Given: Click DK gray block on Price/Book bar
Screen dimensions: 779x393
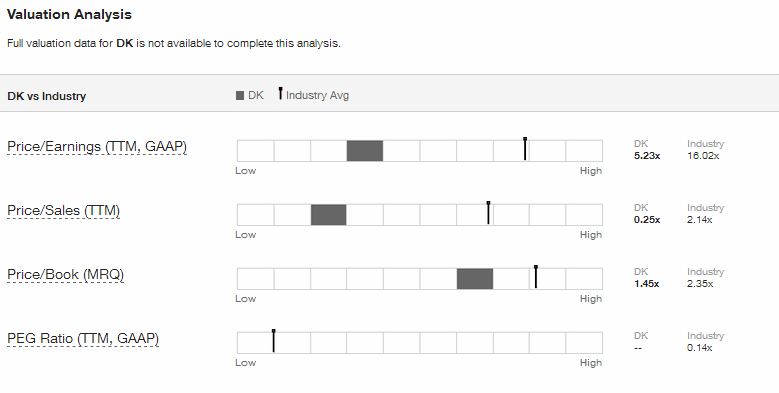Looking at the screenshot, I should pos(475,279).
